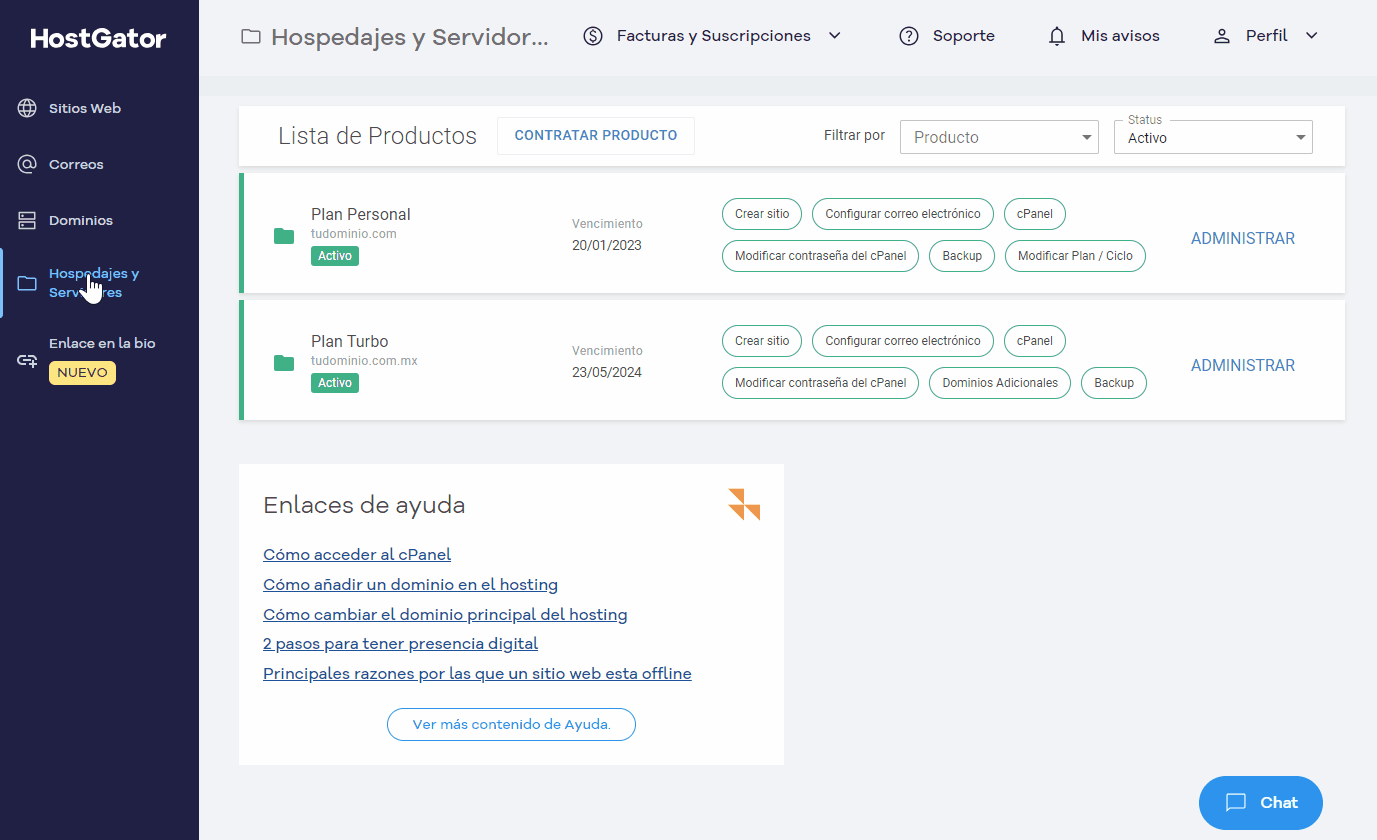Click the expiry date 20/01/2023
Image resolution: width=1377 pixels, height=840 pixels.
[x=607, y=245]
